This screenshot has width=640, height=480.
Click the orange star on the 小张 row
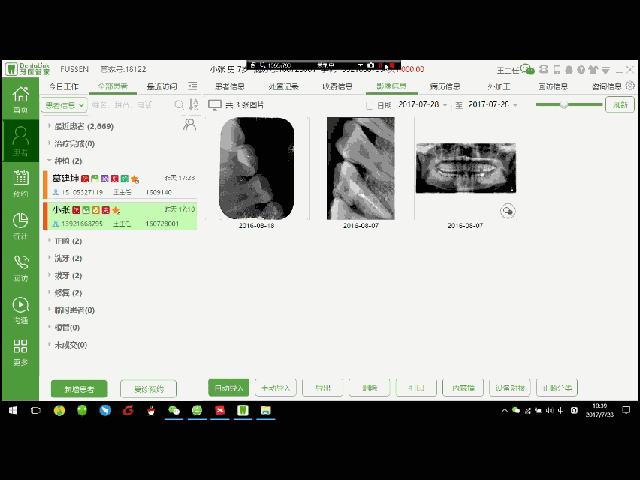click(x=116, y=210)
